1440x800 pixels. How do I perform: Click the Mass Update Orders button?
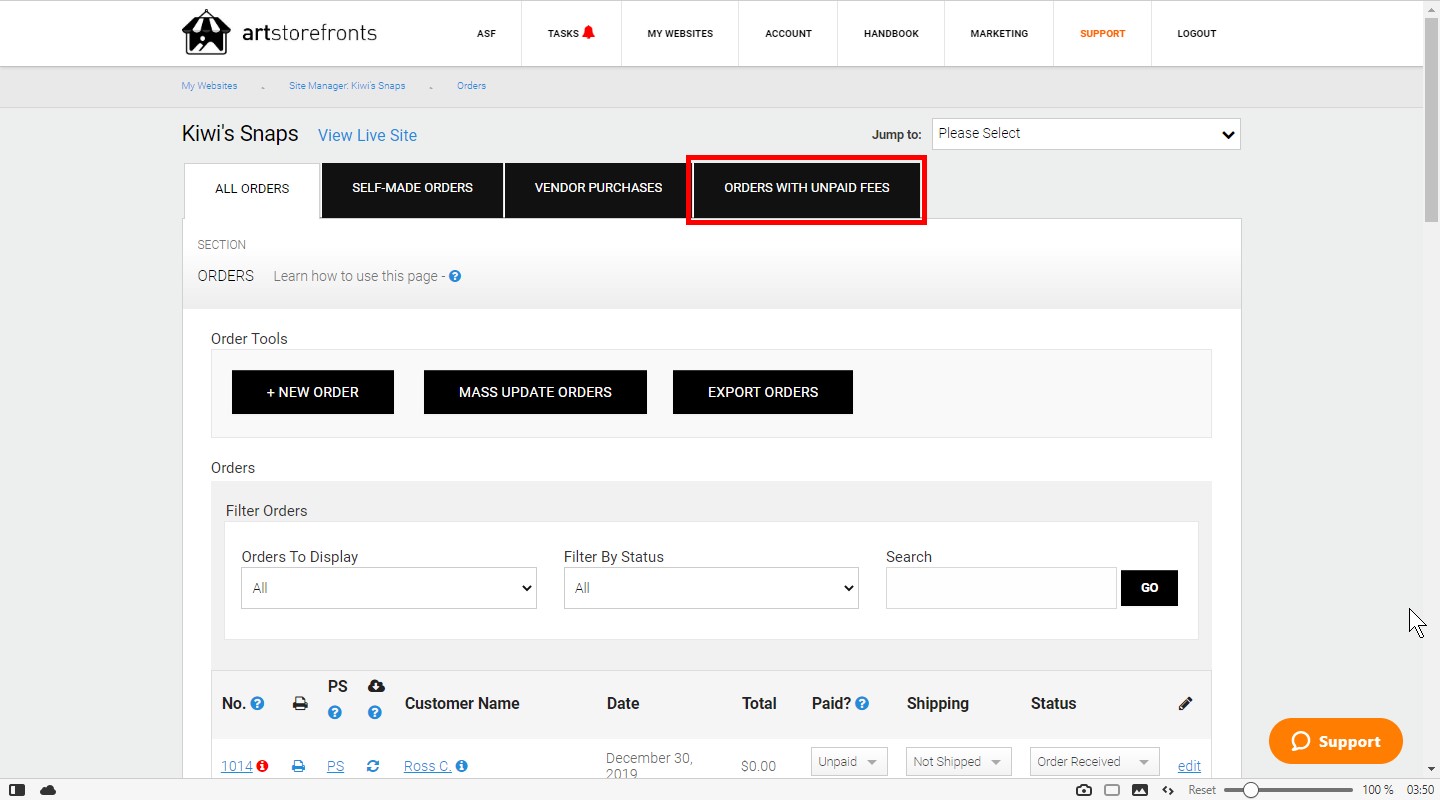point(535,392)
